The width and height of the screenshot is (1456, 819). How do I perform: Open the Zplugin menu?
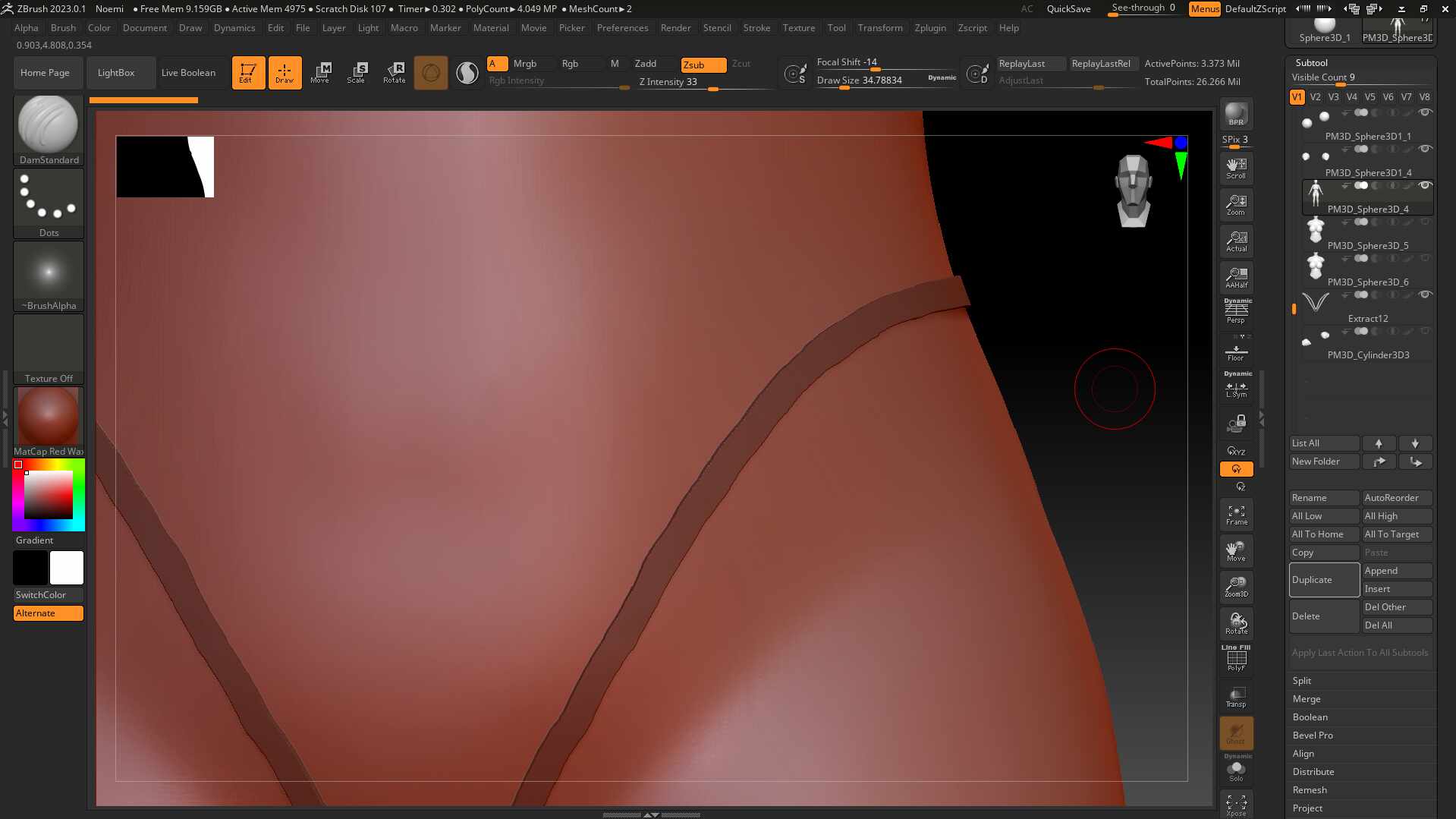click(929, 28)
